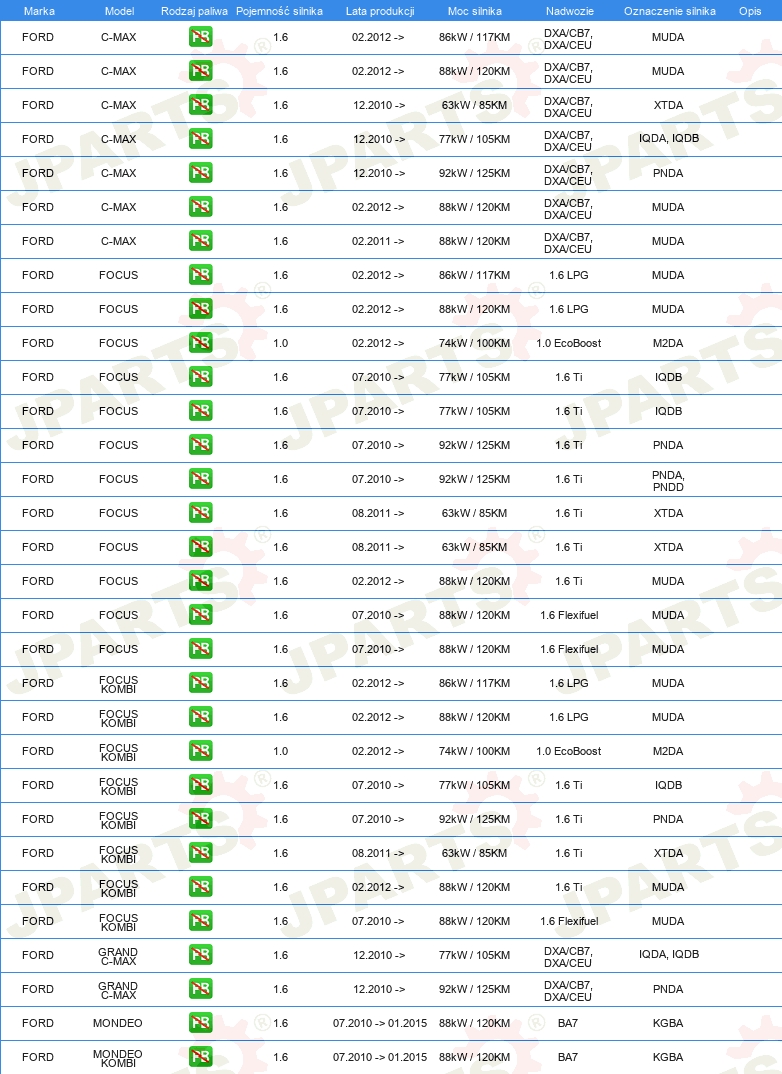
Task: Click the model cell reading MONDEO KOMBI
Action: click(118, 1058)
